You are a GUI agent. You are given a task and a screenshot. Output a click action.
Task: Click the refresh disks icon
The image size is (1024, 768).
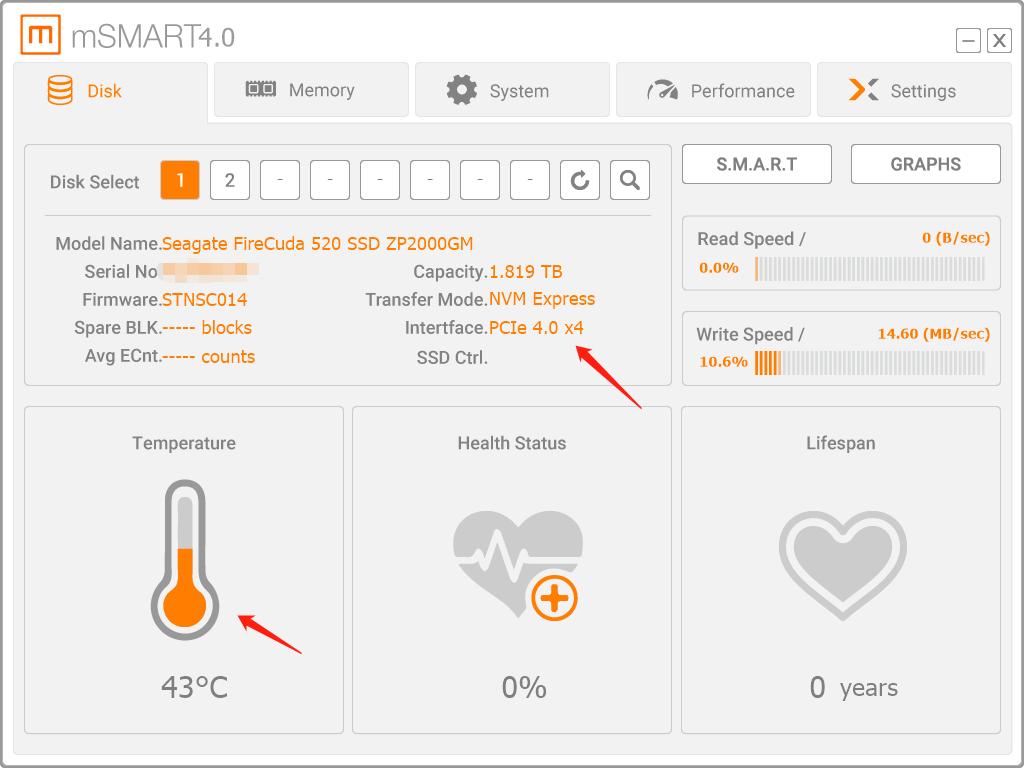pos(580,180)
